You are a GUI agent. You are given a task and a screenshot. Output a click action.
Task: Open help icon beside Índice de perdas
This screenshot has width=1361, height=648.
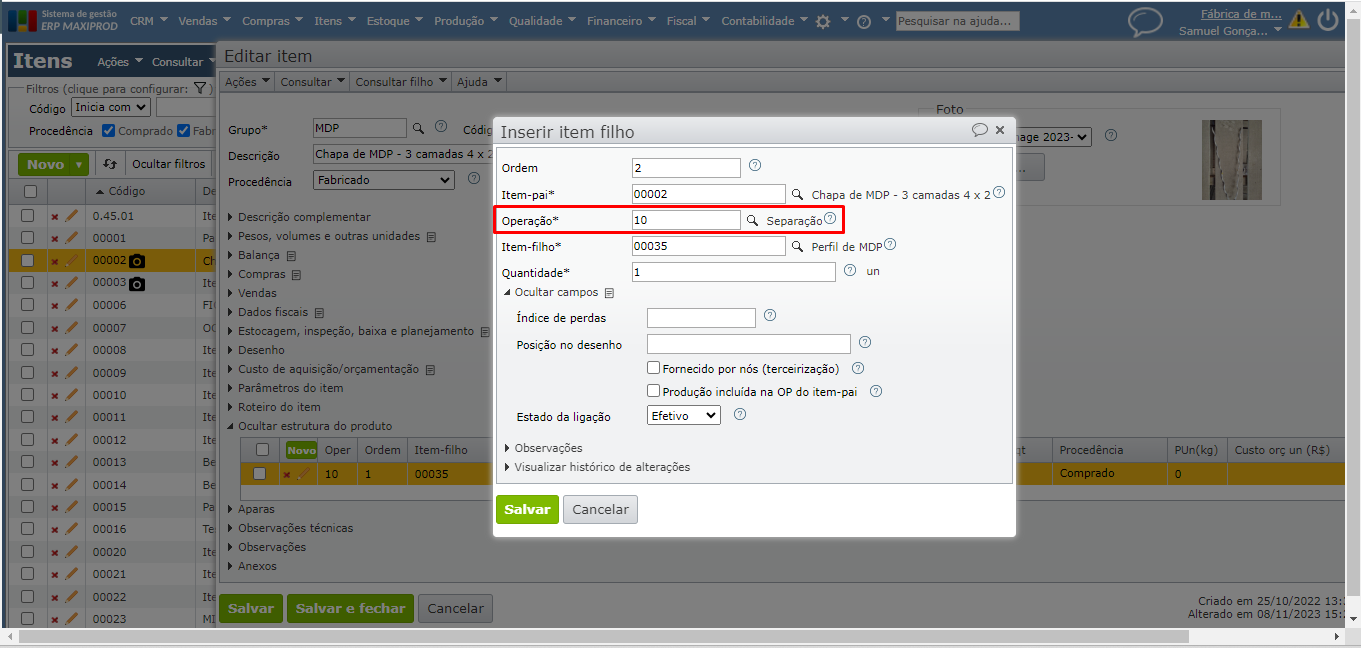[x=770, y=316]
